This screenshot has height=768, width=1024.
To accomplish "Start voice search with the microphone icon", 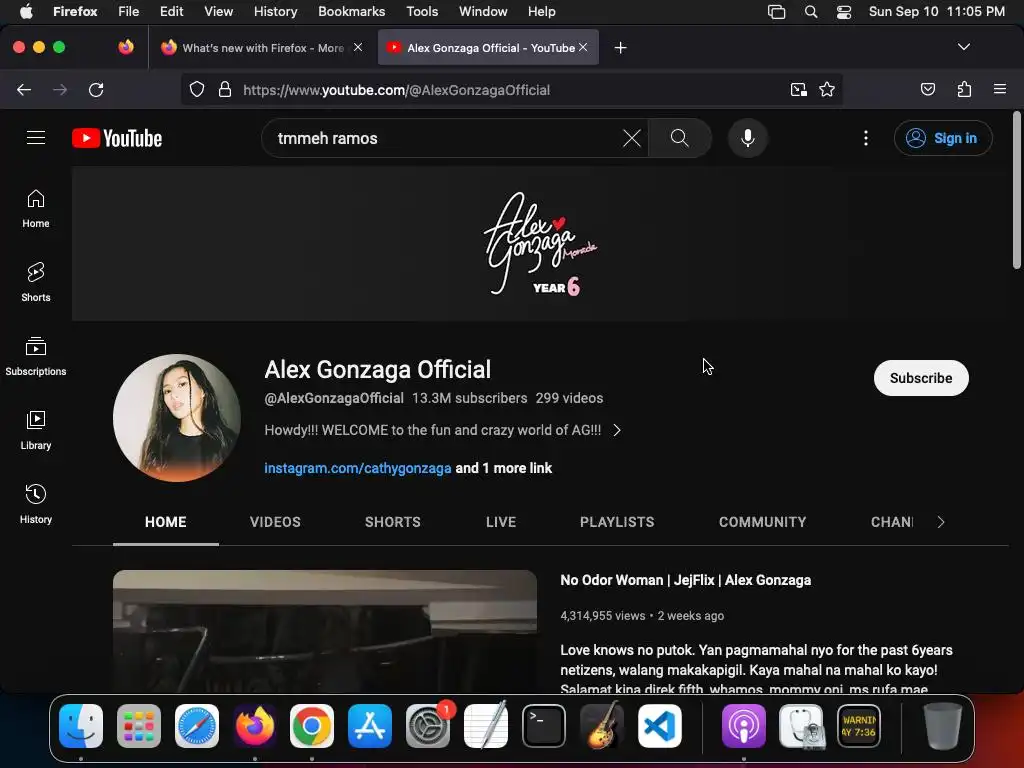I will 748,138.
